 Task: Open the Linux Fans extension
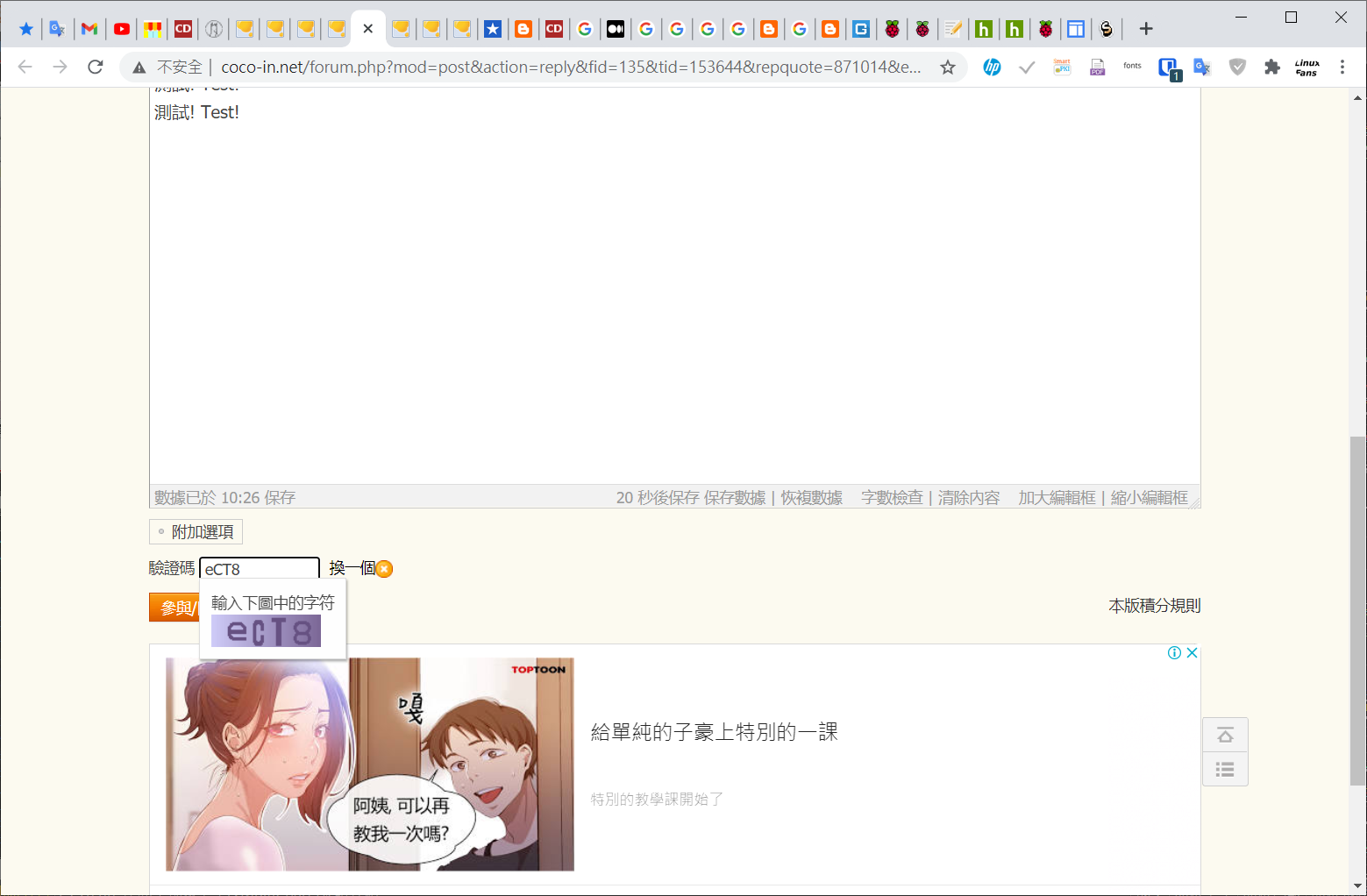pyautogui.click(x=1306, y=67)
